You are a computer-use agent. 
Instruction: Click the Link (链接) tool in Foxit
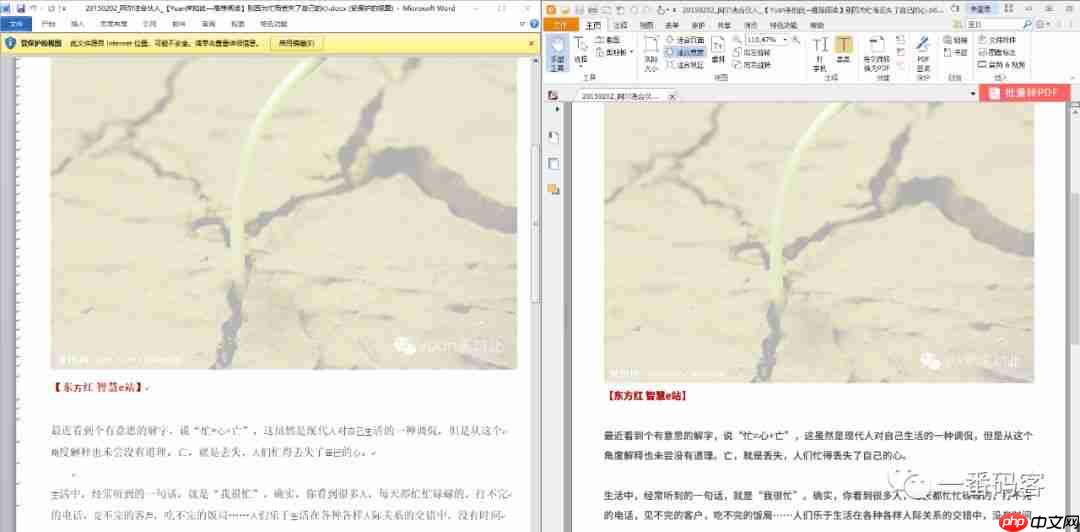click(x=957, y=40)
